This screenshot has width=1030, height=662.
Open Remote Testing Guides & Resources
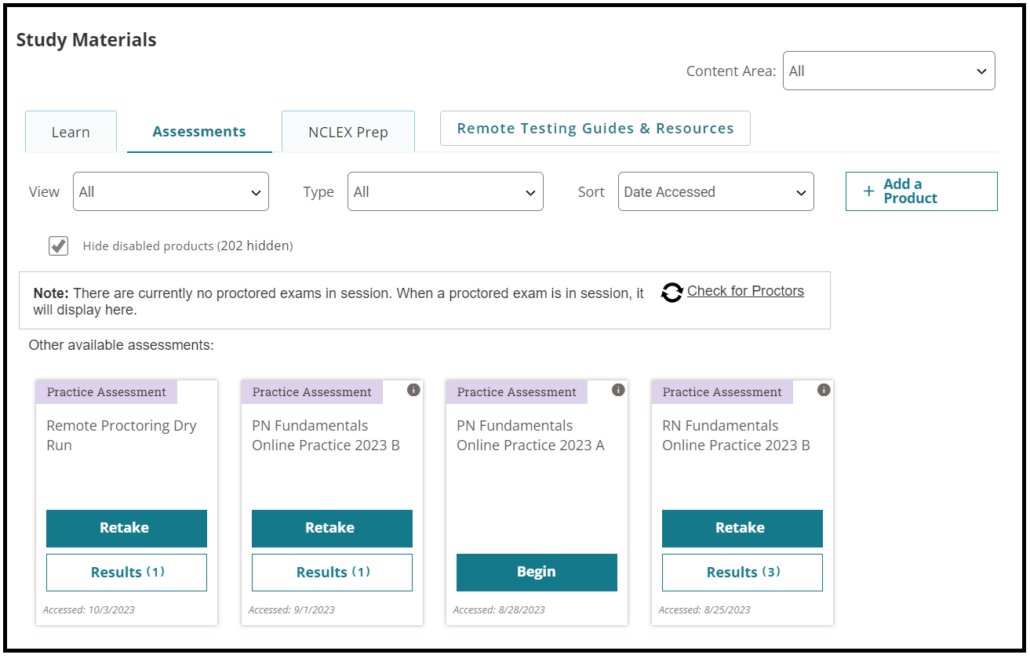coord(595,129)
